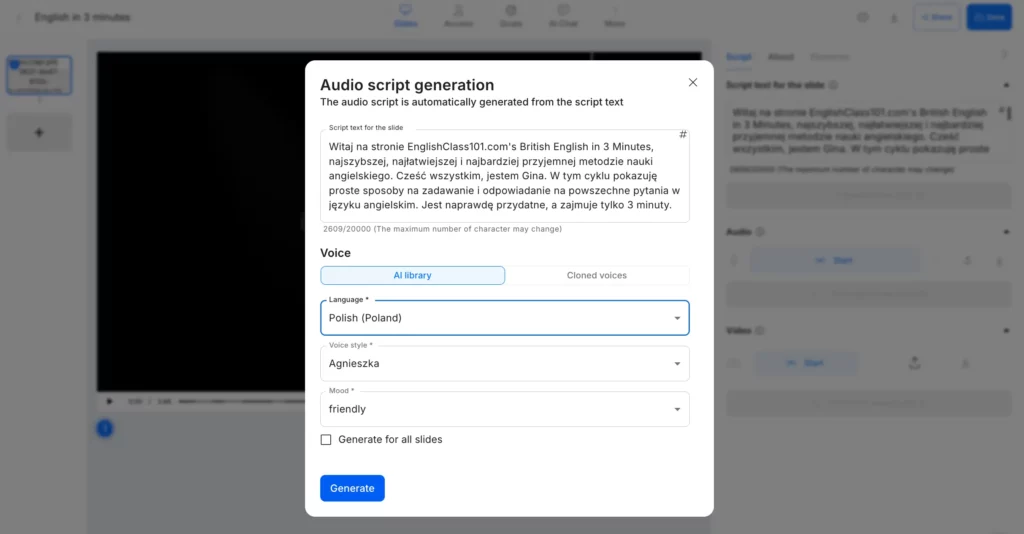Select the AI library voice tab
This screenshot has height=534, width=1024.
tap(412, 275)
